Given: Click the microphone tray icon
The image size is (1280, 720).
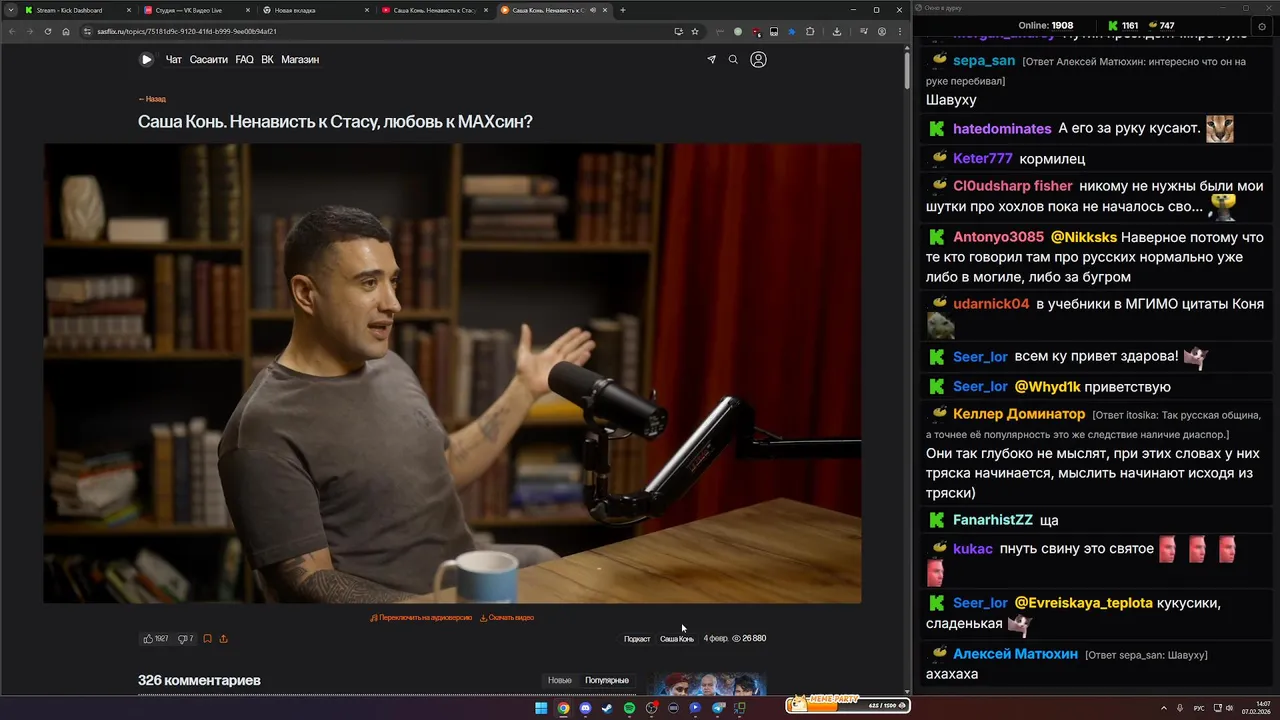Looking at the screenshot, I should (1181, 708).
